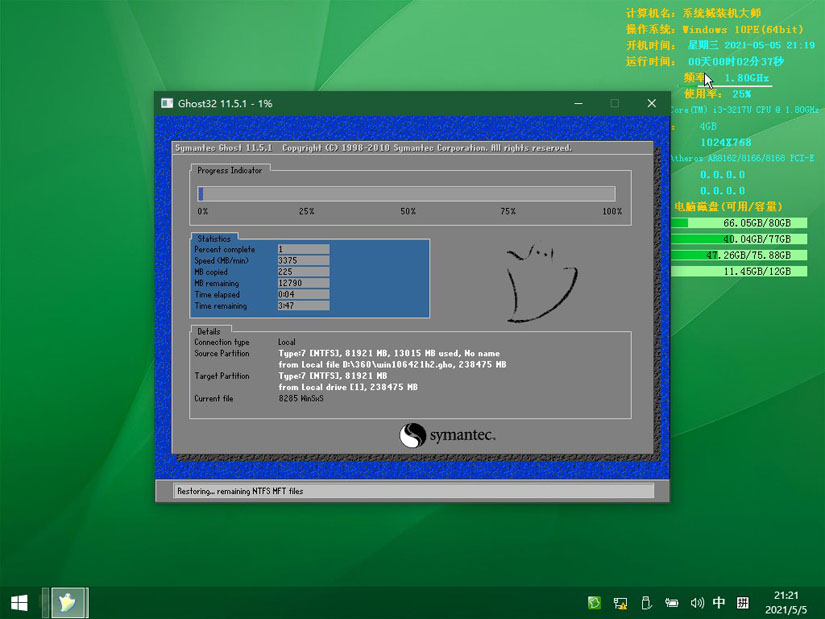The height and width of the screenshot is (619, 825).
Task: Click the power battery tray icon
Action: (x=672, y=603)
